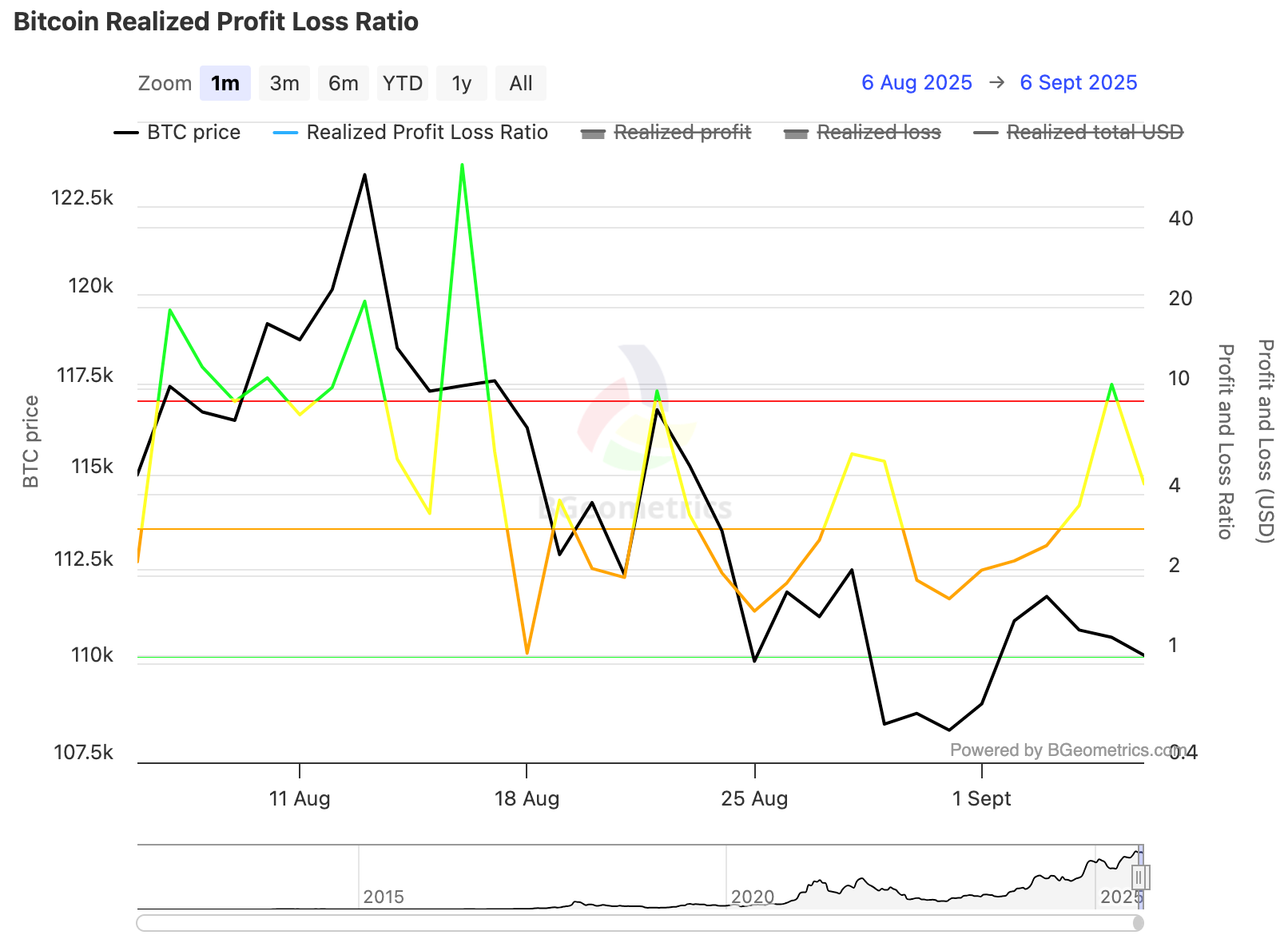
Task: Switch zoom to 3m range
Action: (x=284, y=83)
